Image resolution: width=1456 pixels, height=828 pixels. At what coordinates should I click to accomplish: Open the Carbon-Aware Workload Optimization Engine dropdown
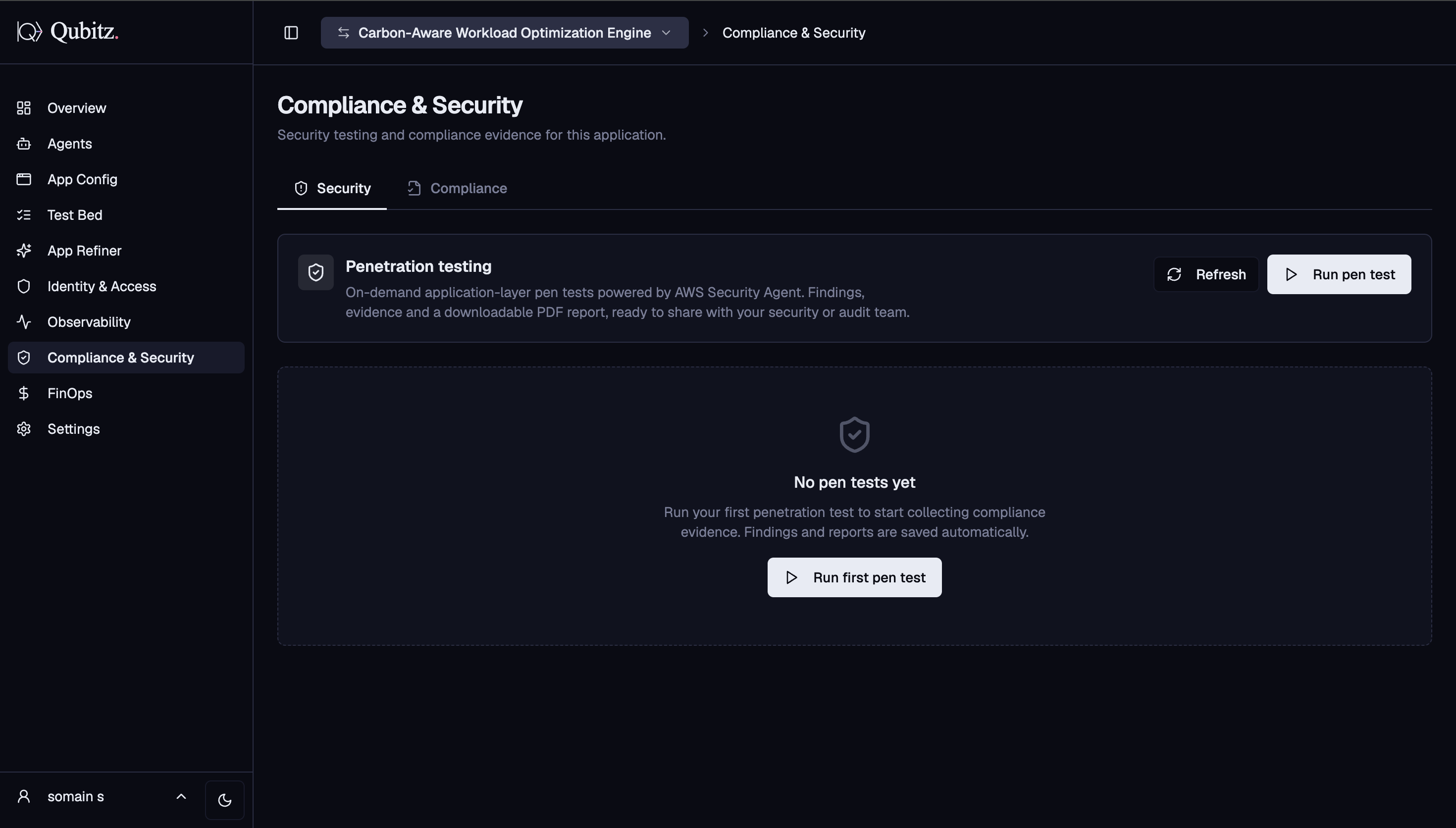[x=504, y=33]
